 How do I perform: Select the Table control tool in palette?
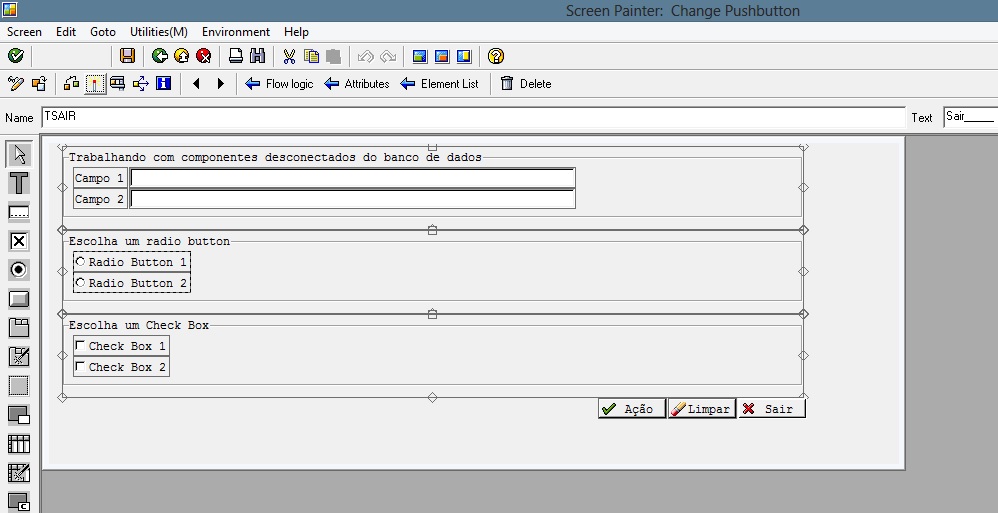pos(18,444)
